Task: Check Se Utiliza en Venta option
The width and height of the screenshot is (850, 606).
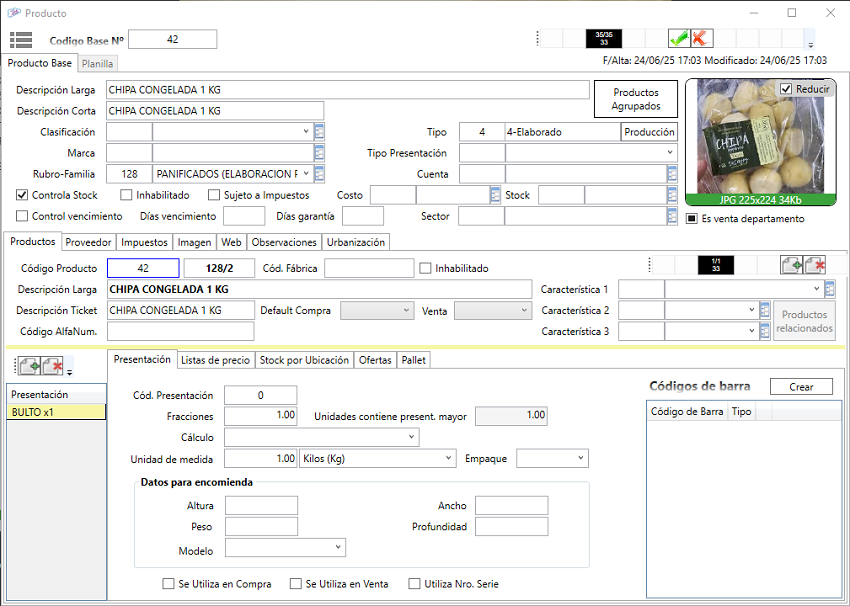Action: [296, 584]
